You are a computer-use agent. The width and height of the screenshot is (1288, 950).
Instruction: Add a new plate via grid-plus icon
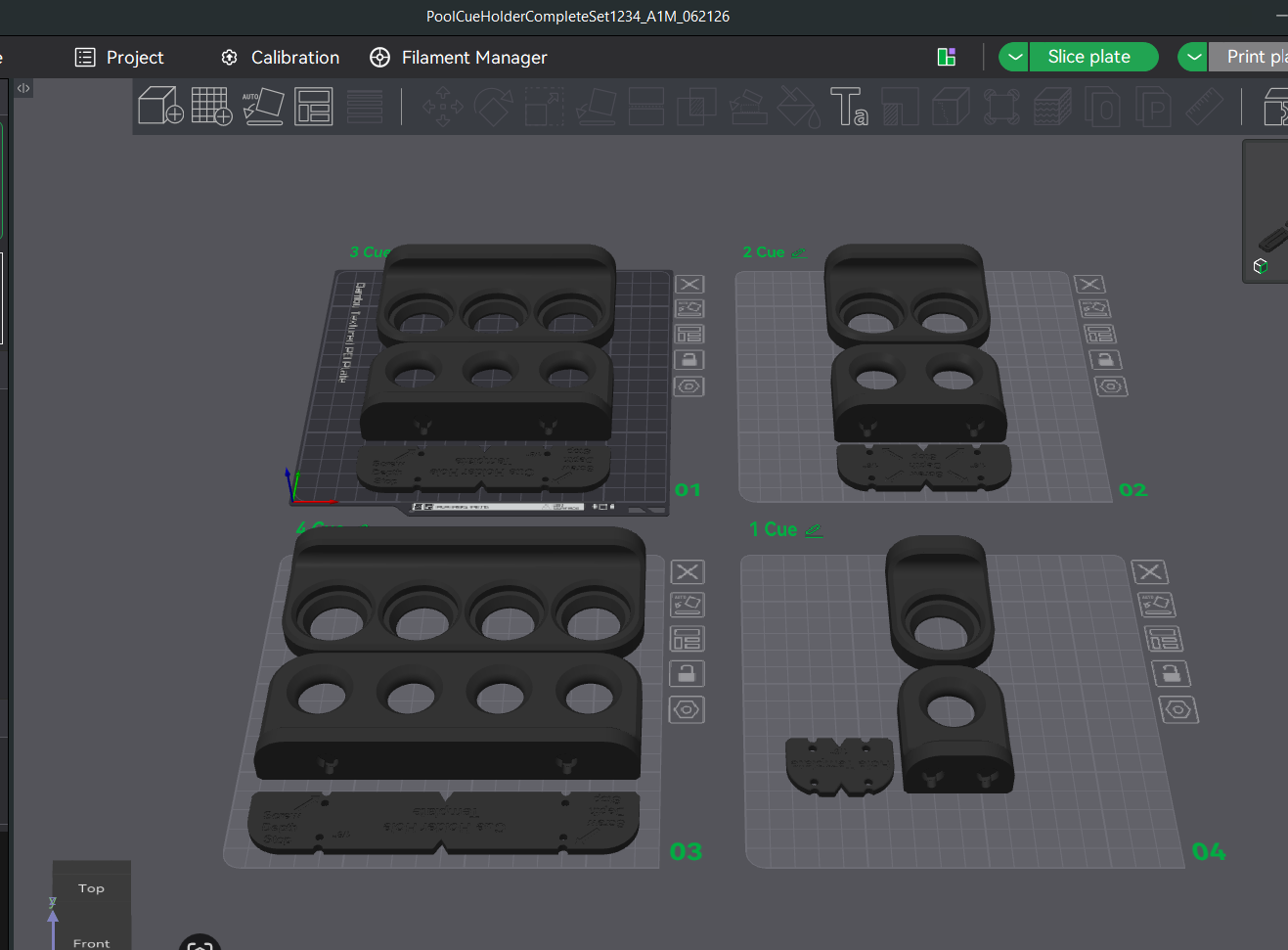tap(211, 106)
